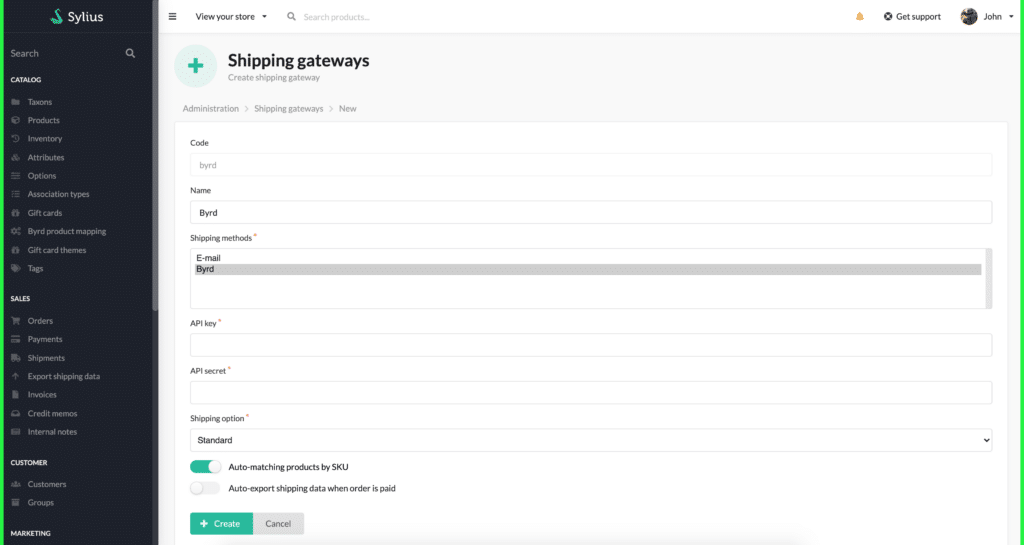Open Groups in the sidebar
1024x545 pixels.
40,503
